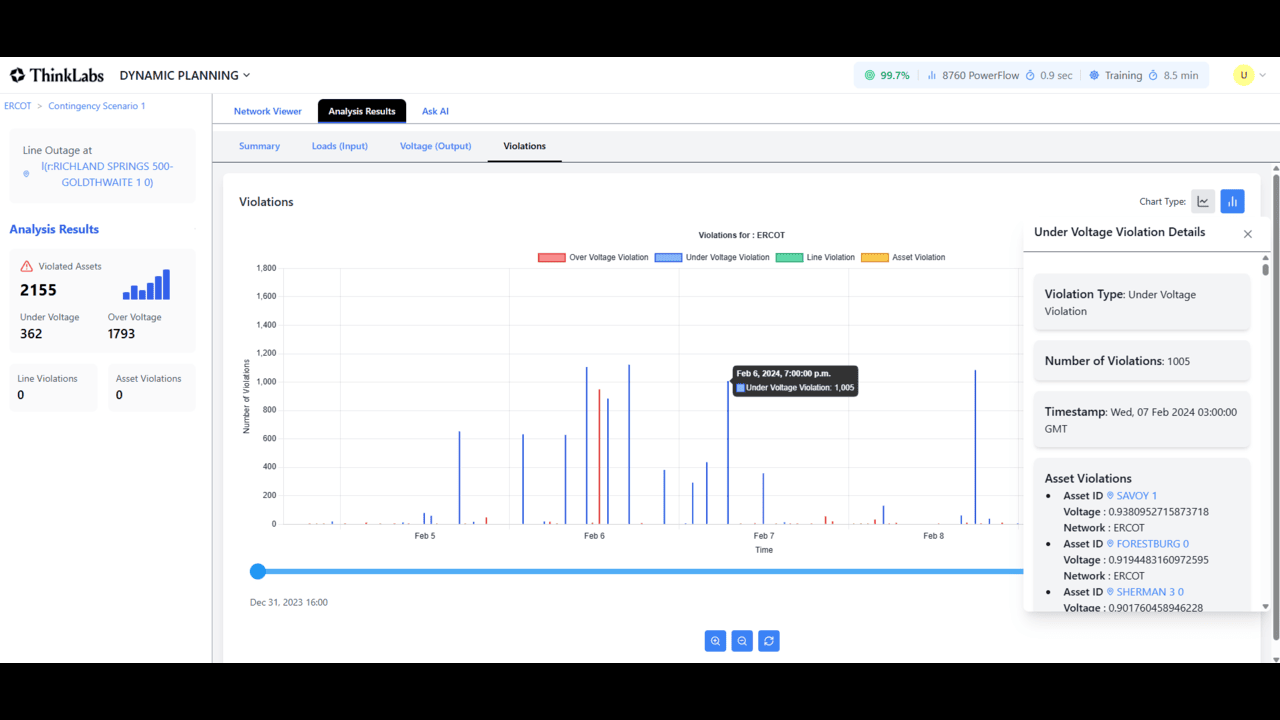This screenshot has height=720, width=1280.
Task: Open the Ask AI tab
Action: coord(435,111)
